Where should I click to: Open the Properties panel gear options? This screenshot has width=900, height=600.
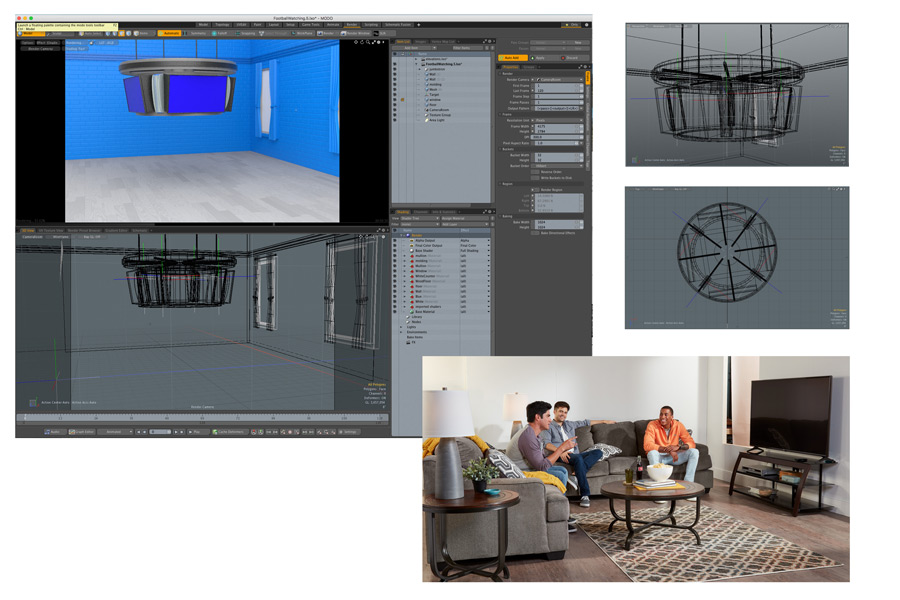tap(585, 67)
